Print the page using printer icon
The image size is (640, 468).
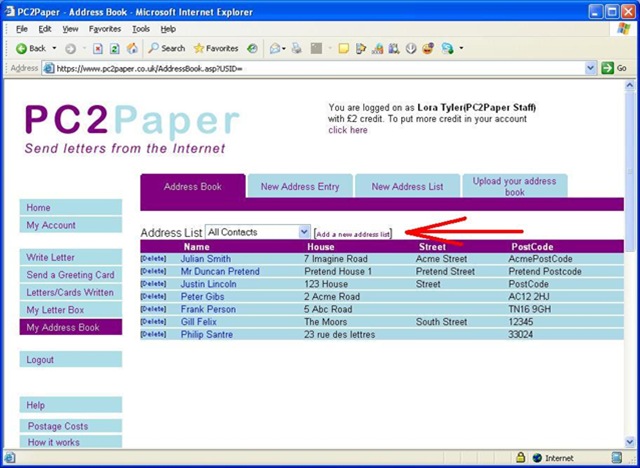click(x=297, y=49)
